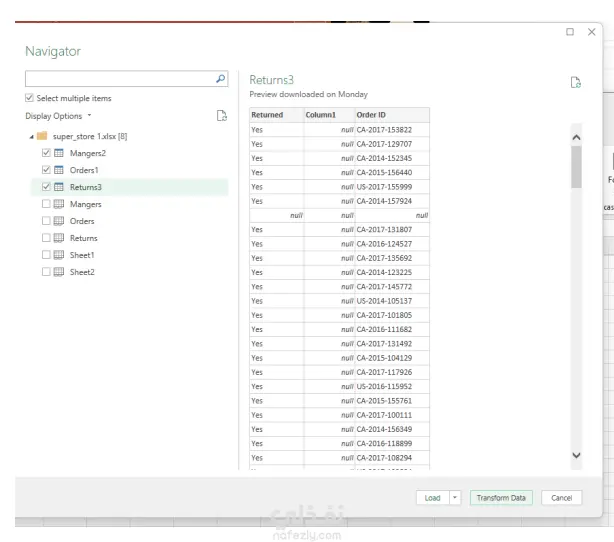Click cell CA-2017-153822
This screenshot has width=614, height=542.
[x=392, y=130]
